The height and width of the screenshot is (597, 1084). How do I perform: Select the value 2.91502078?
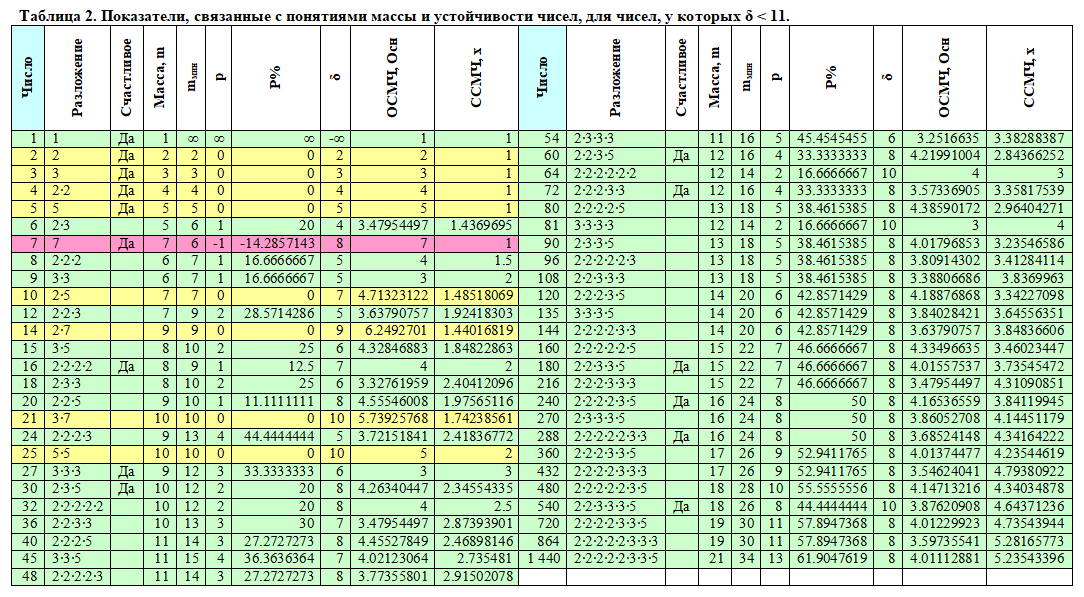476,576
